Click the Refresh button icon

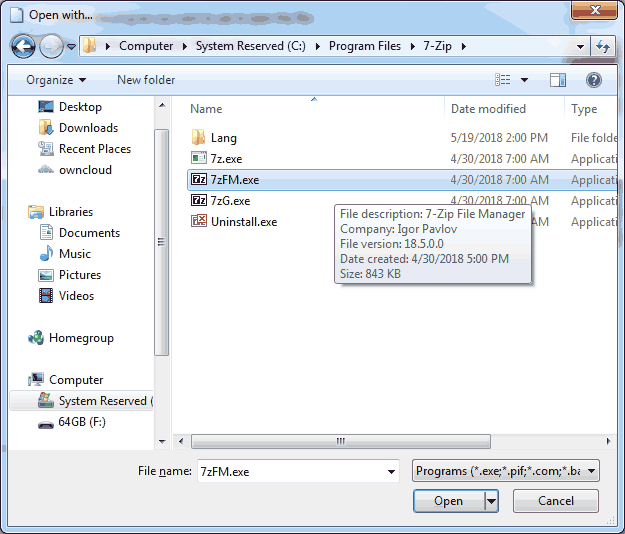[x=603, y=46]
